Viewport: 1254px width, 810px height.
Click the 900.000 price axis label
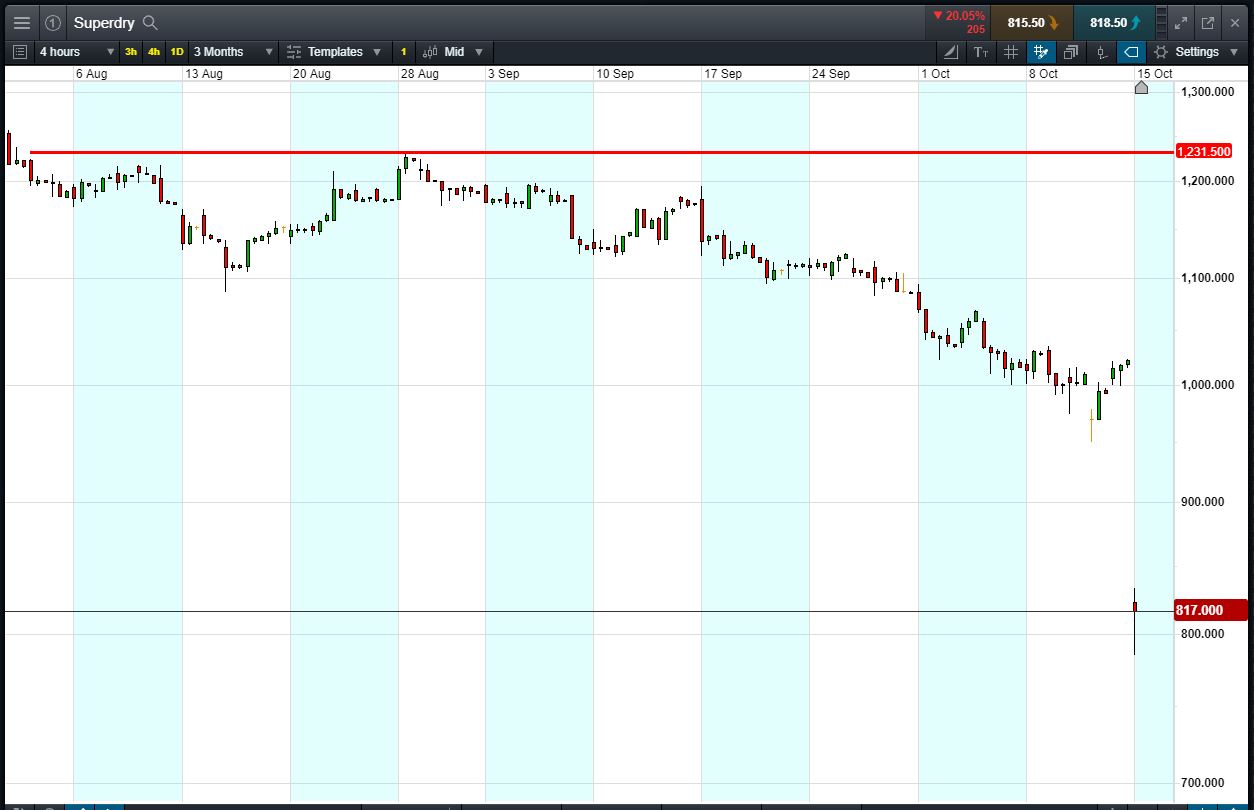(x=1203, y=502)
